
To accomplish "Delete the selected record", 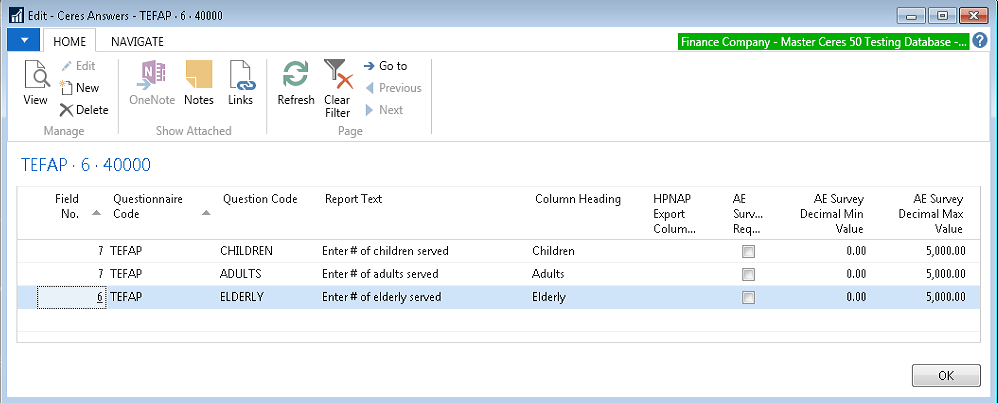I will click(83, 110).
